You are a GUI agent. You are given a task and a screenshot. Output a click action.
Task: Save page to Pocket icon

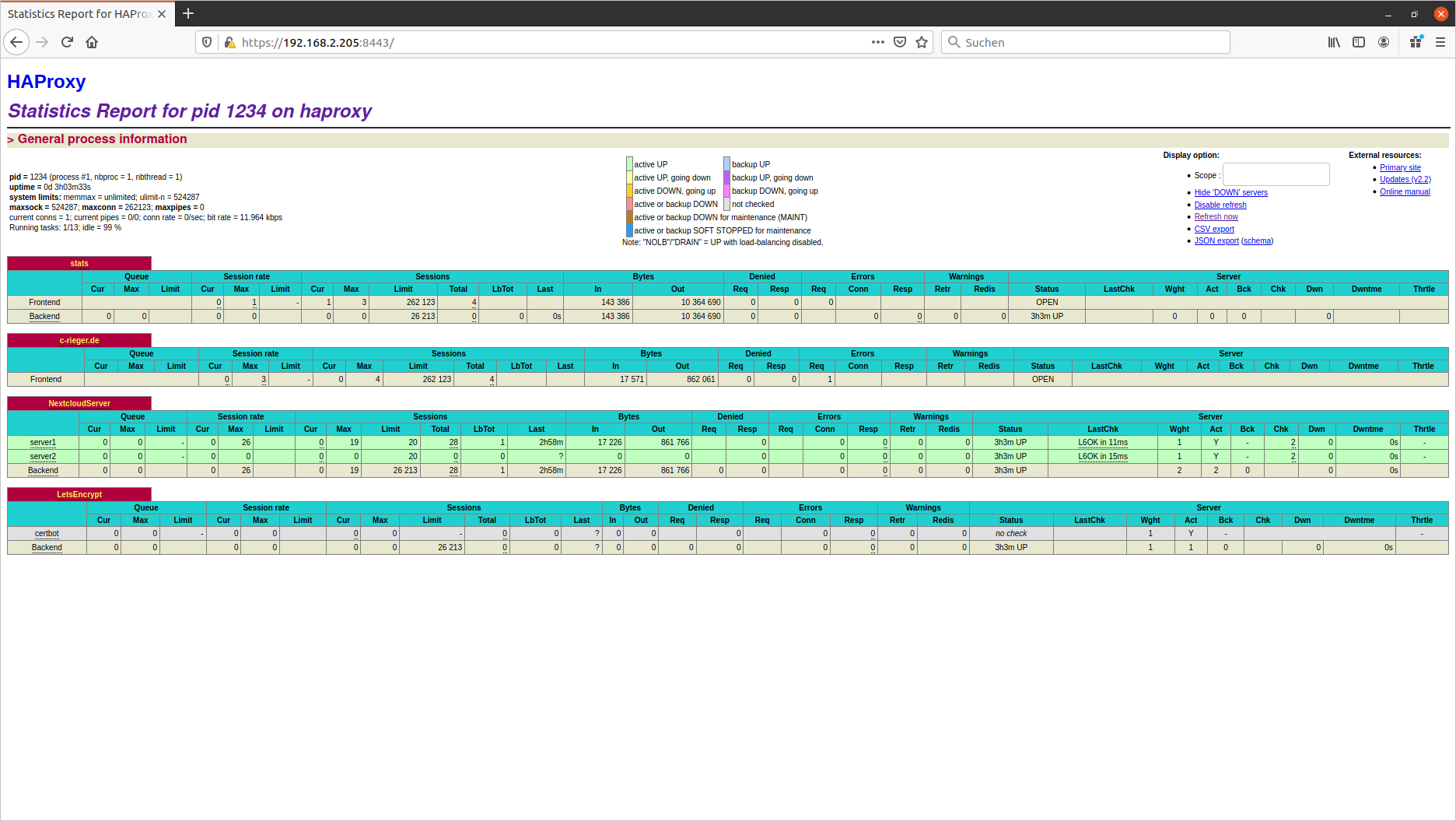coord(900,42)
